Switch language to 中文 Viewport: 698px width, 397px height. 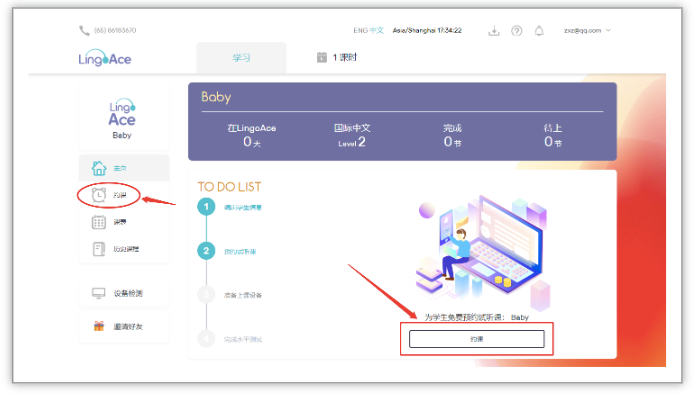[377, 30]
